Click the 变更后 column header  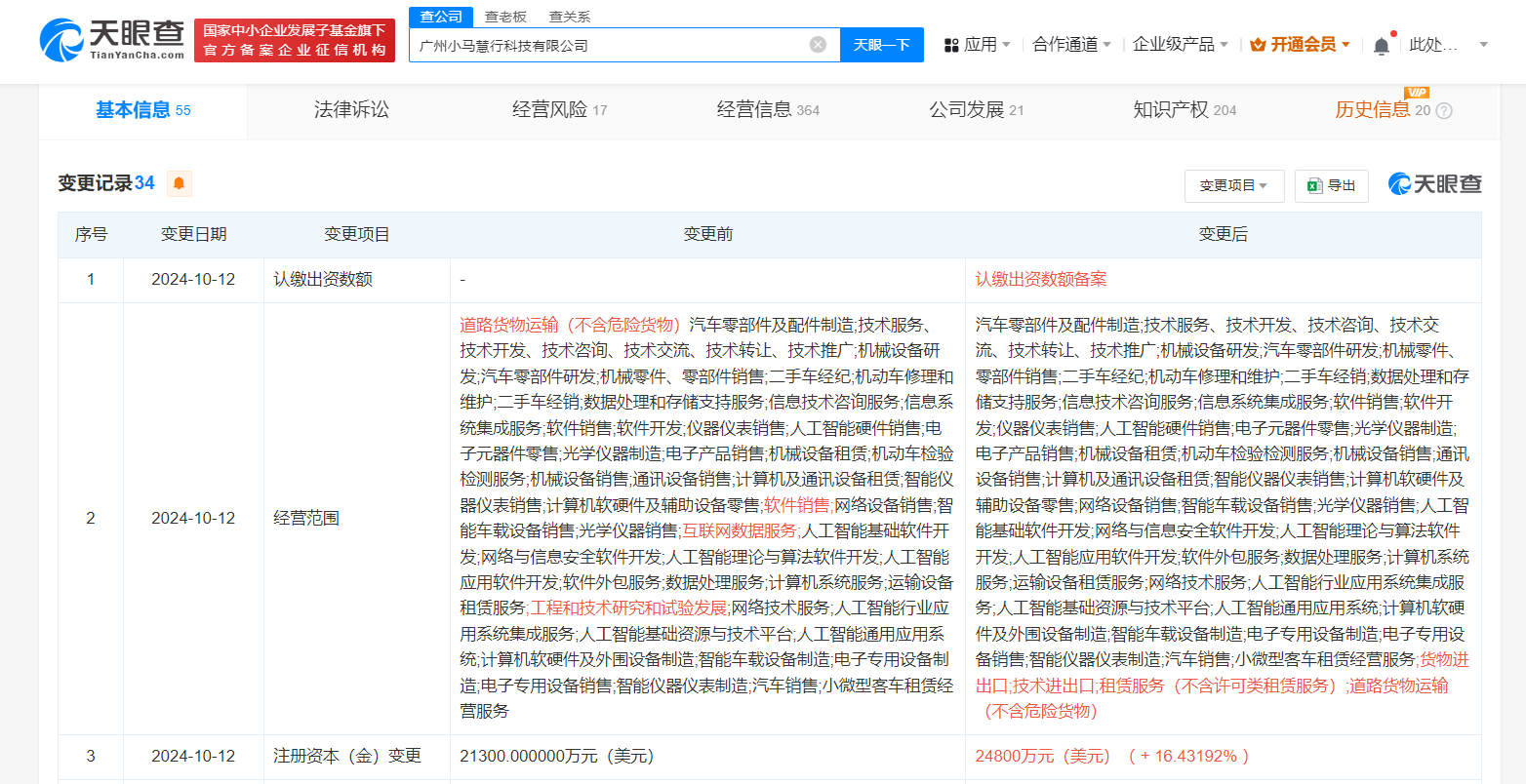[x=1223, y=234]
